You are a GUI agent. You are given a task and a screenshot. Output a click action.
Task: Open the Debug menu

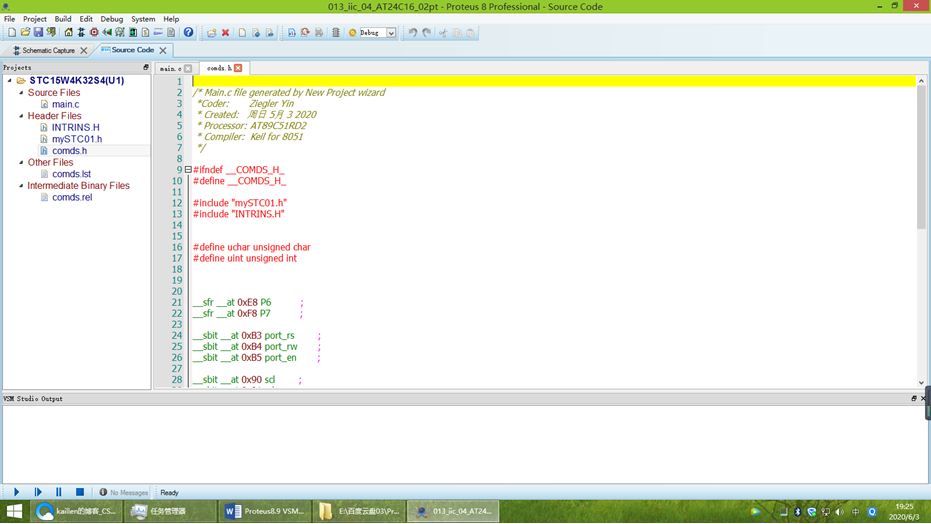pos(112,19)
